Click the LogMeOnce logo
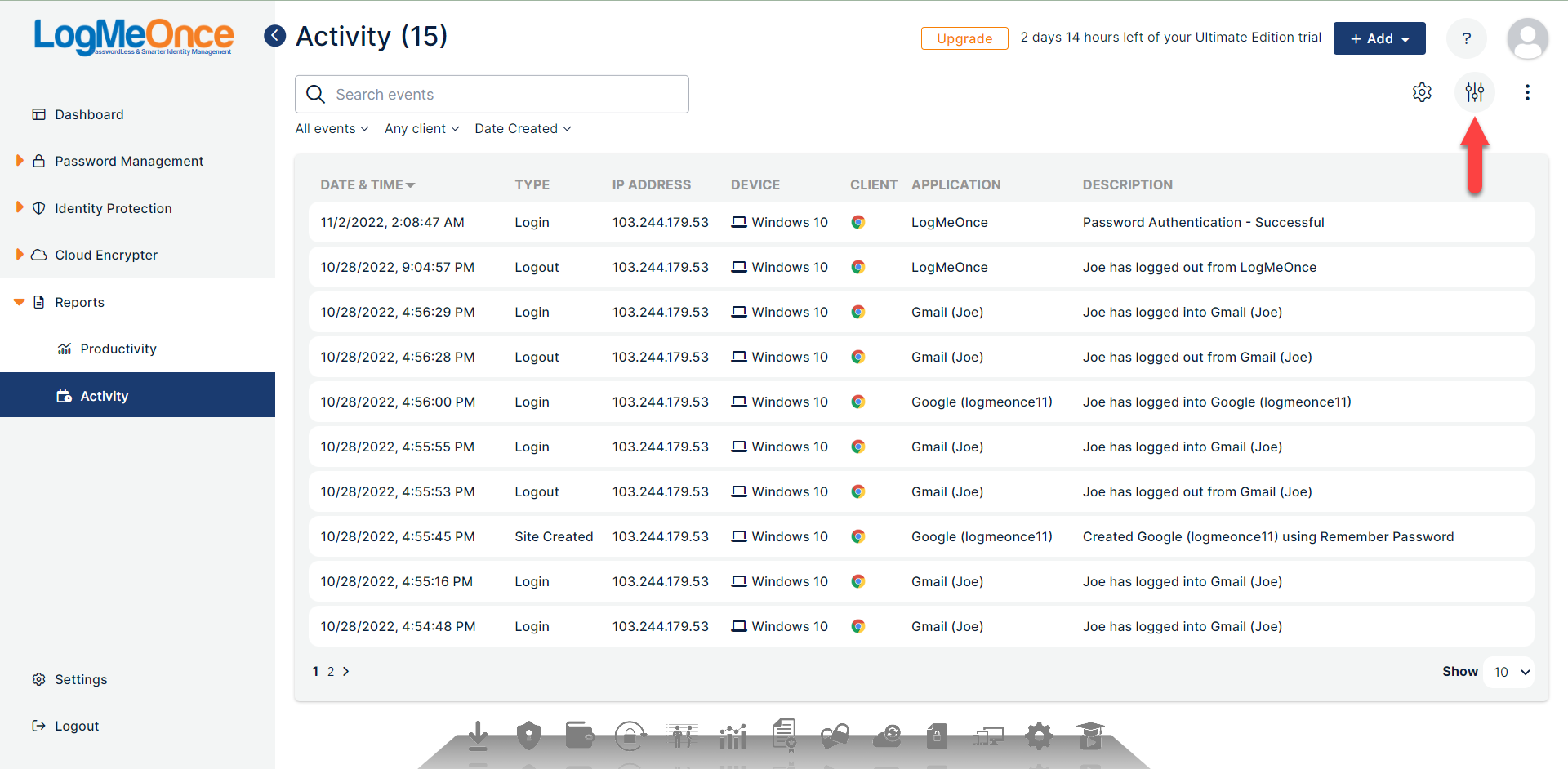This screenshot has width=1568, height=769. (133, 37)
